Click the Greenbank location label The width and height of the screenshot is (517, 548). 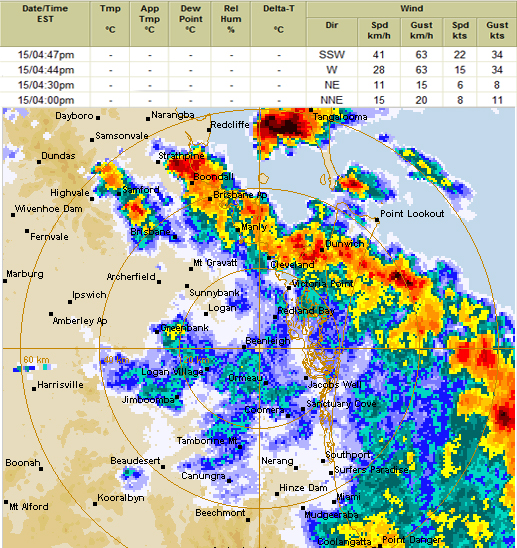click(184, 328)
